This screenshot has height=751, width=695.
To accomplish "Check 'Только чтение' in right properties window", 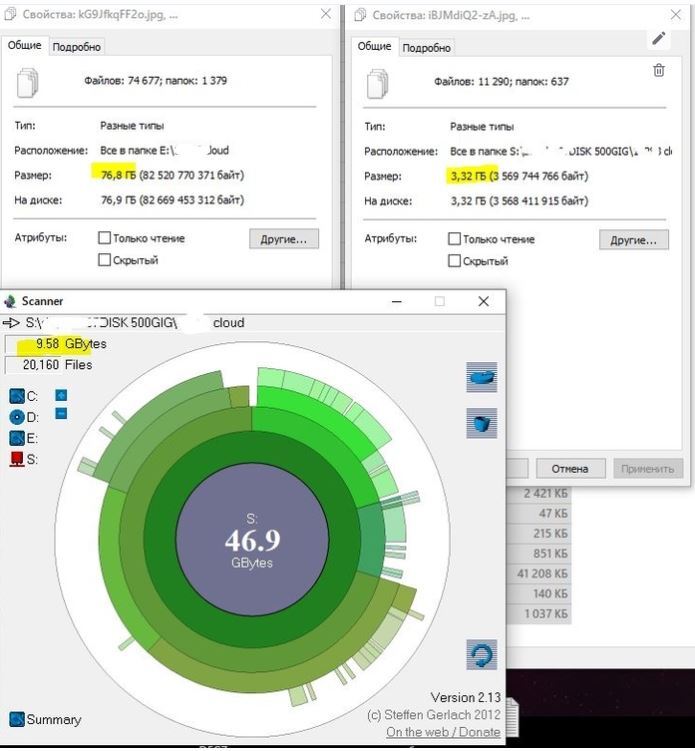I will click(454, 240).
